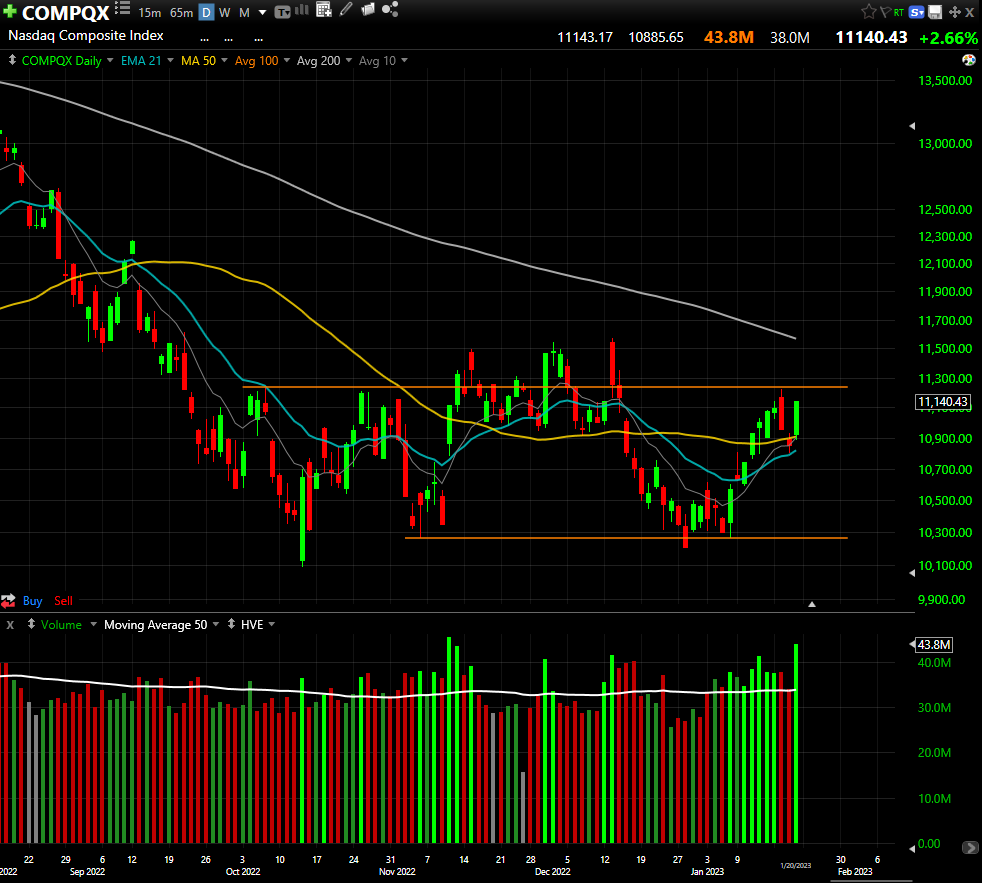The height and width of the screenshot is (883, 982).
Task: Click the +2.66% change value
Action: tap(948, 38)
